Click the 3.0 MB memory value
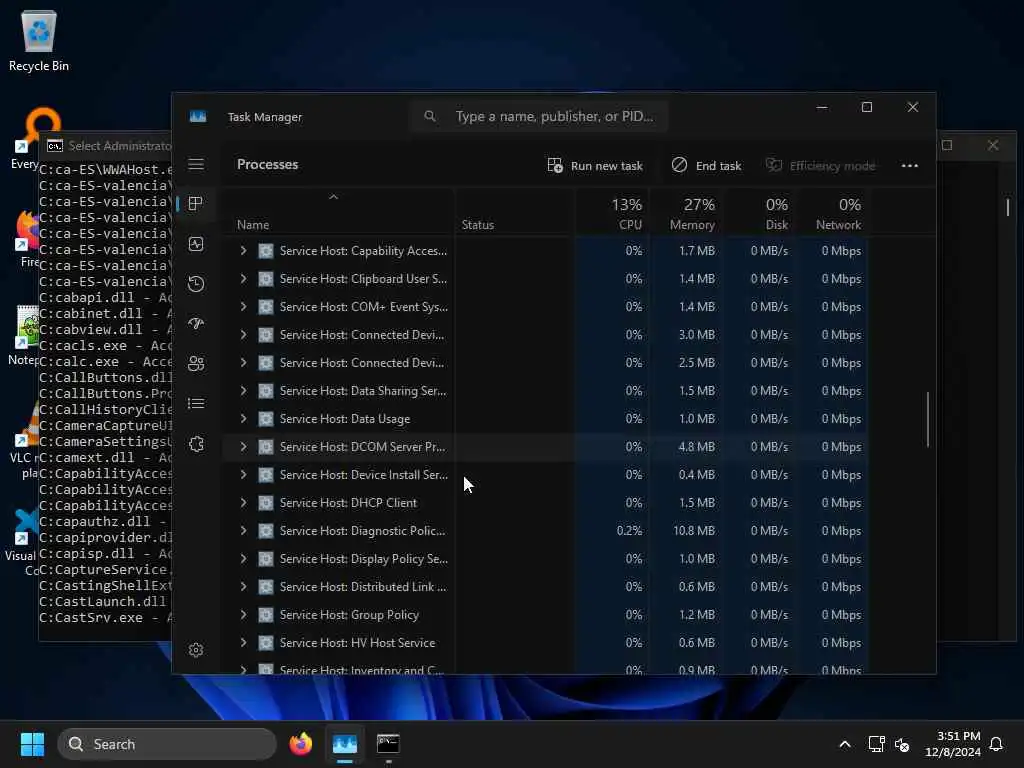 (x=696, y=335)
